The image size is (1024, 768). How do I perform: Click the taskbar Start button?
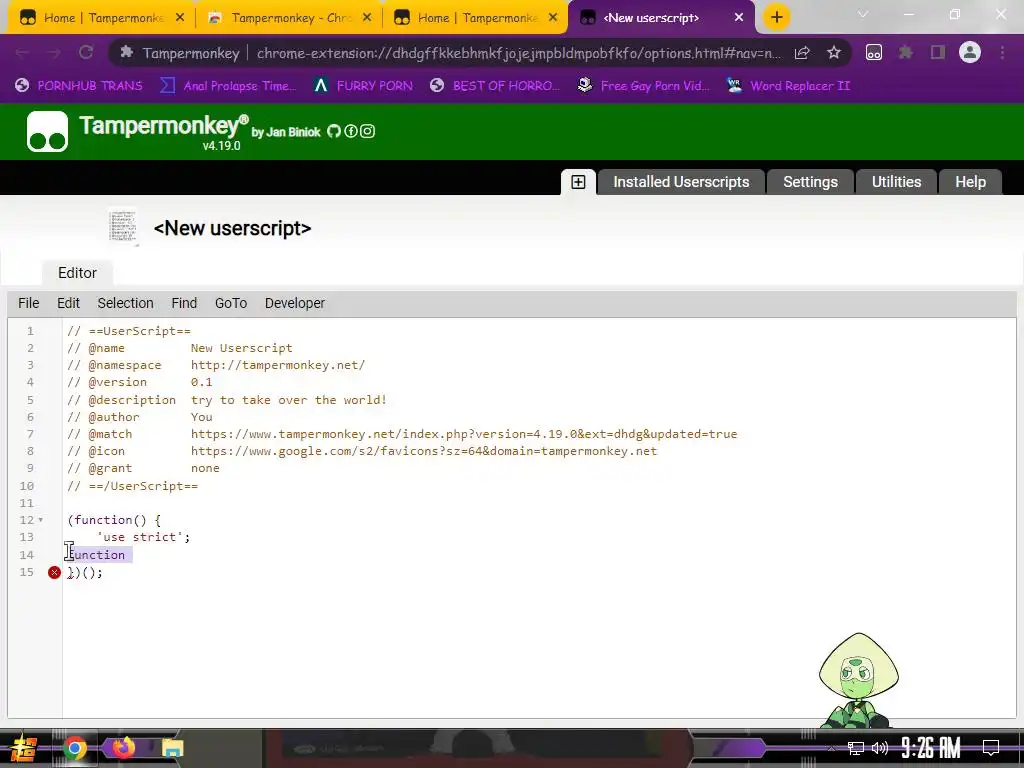[x=24, y=749]
